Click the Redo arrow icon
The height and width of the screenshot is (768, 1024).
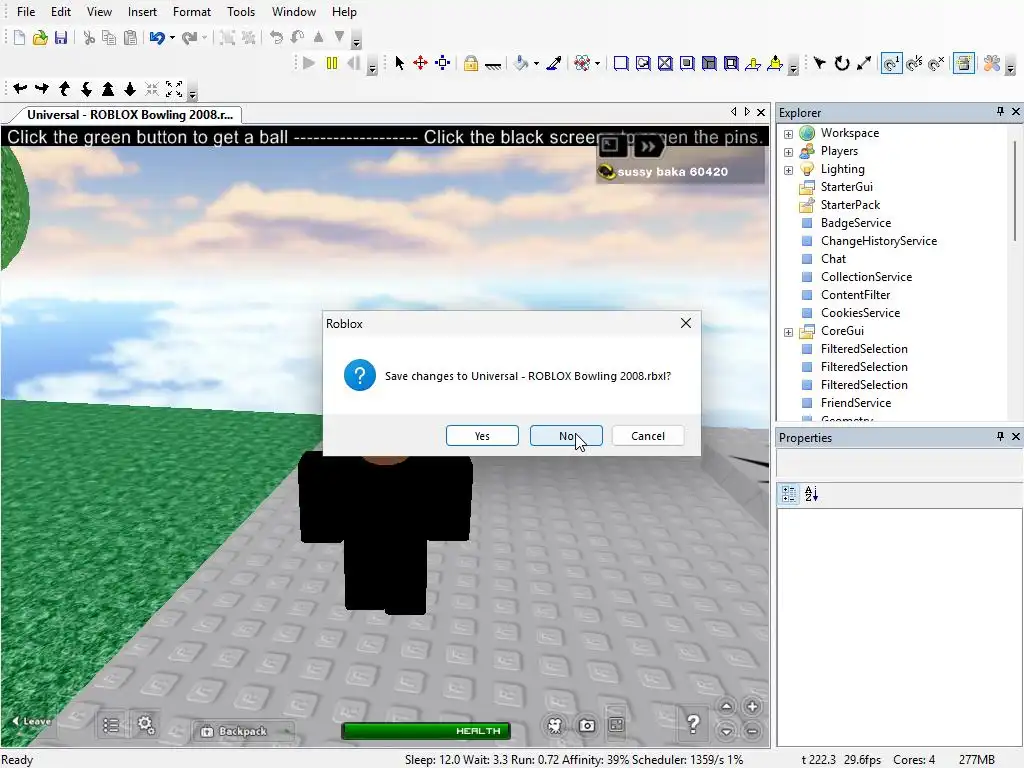189,37
